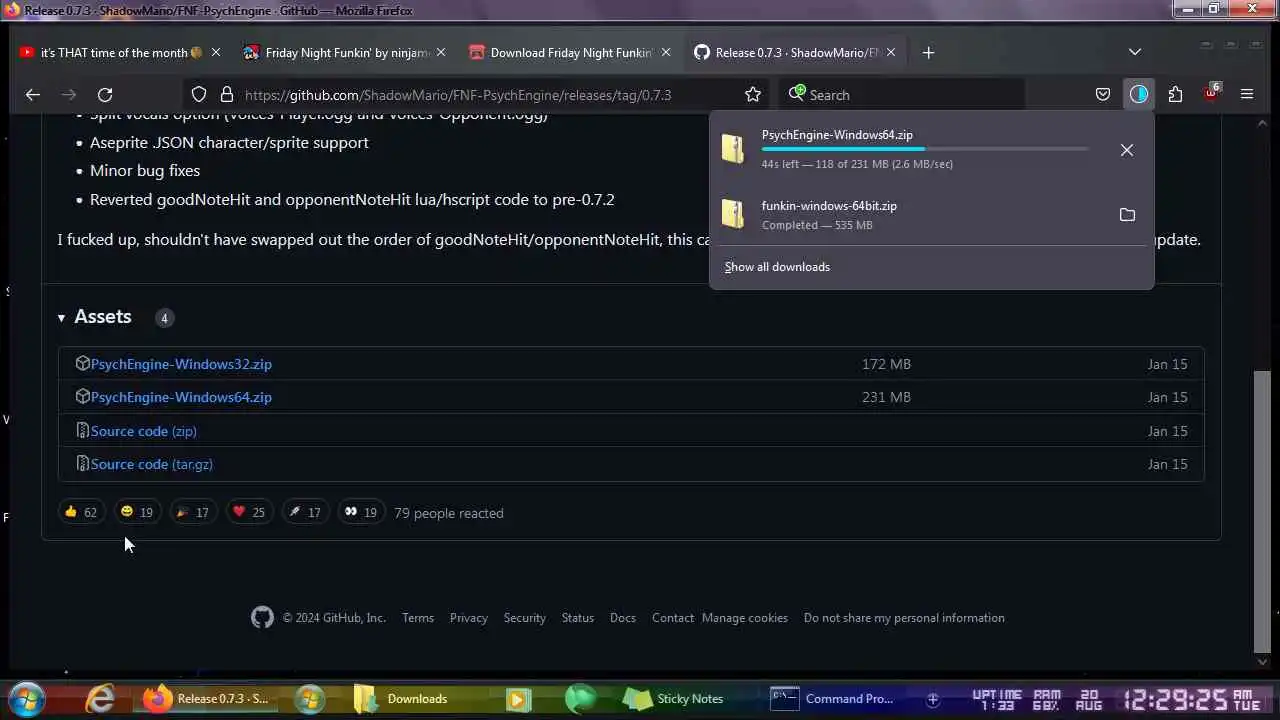Open the Windows Start orb

click(x=27, y=698)
